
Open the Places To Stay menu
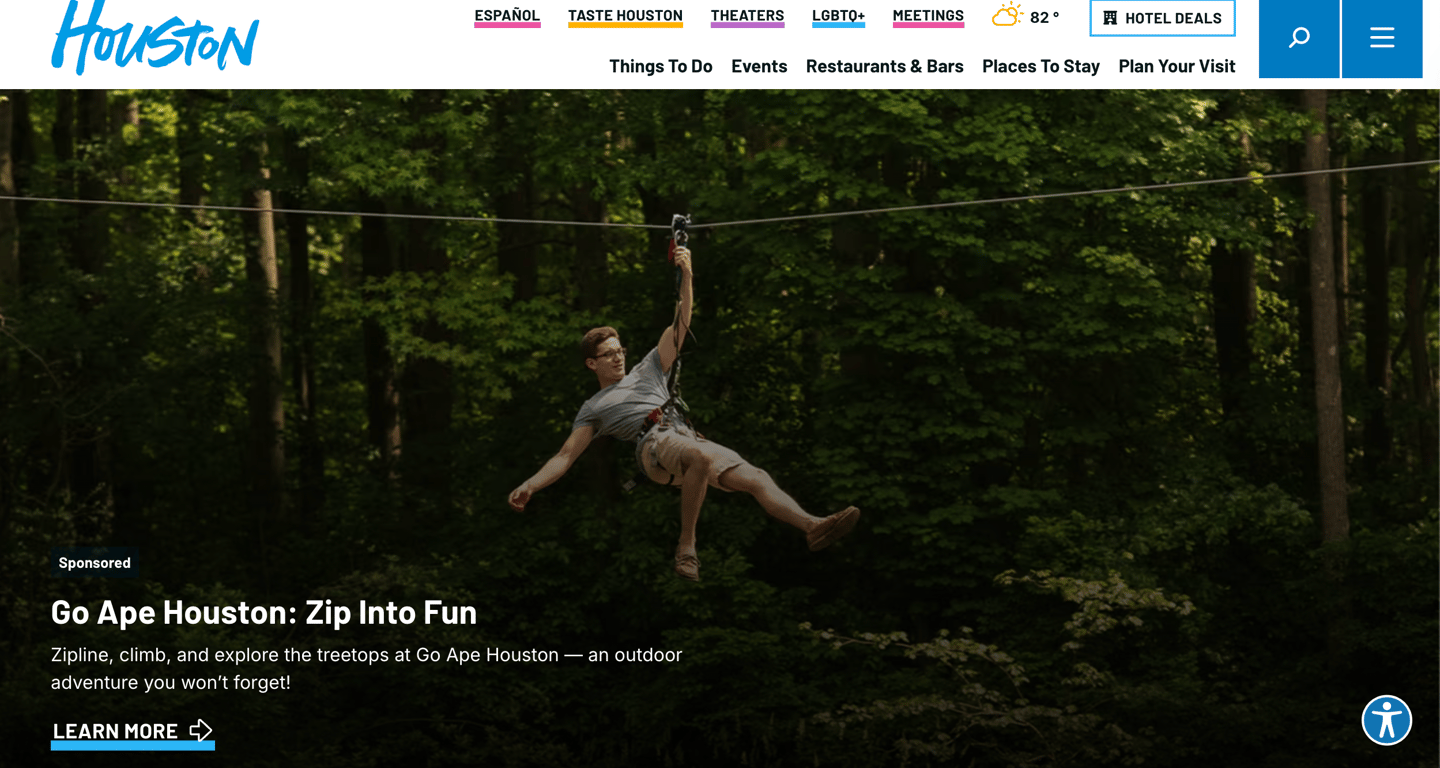coord(1041,66)
